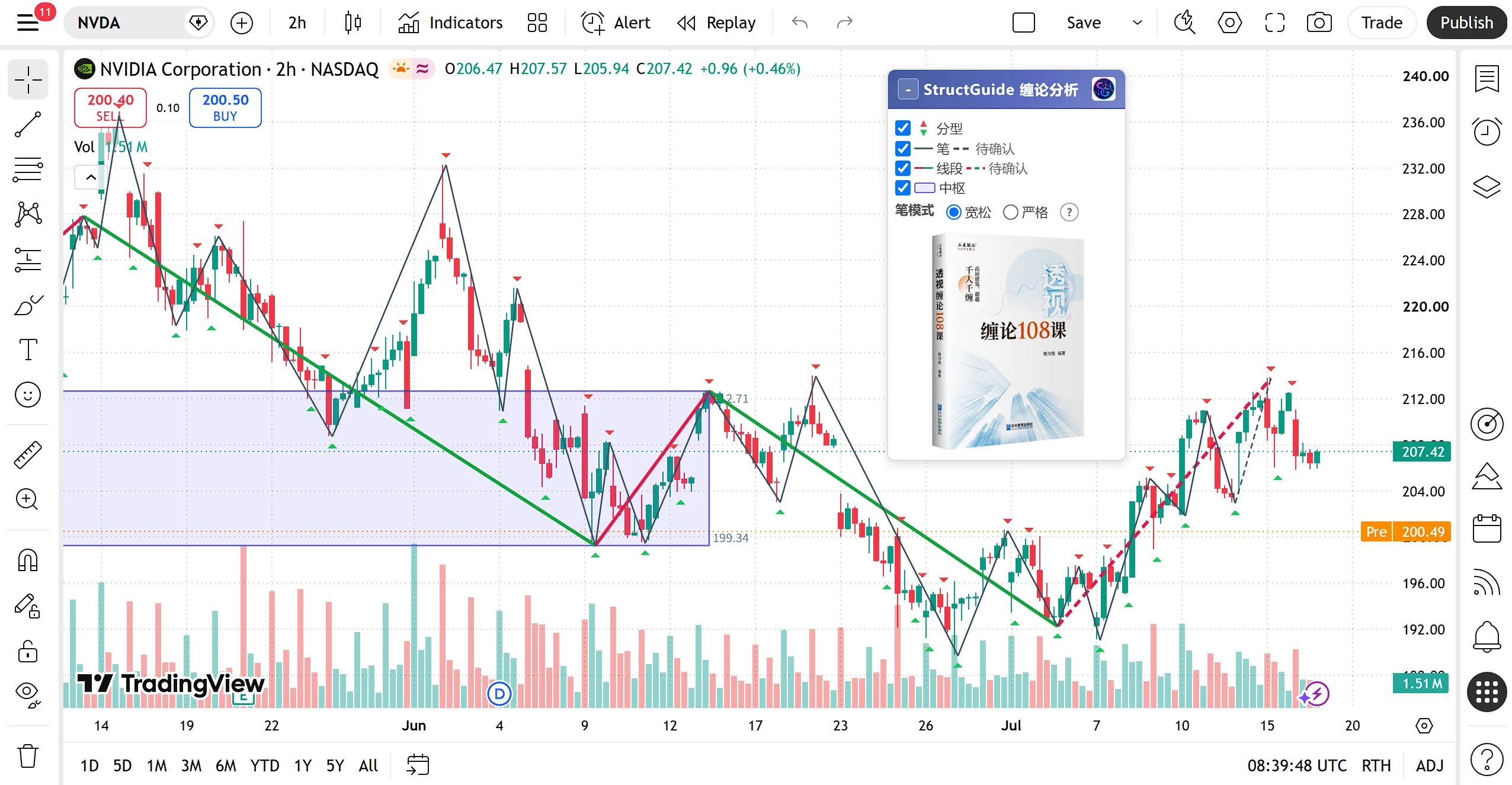This screenshot has height=785, width=1512.
Task: Open the main hamburger menu
Action: tap(28, 23)
